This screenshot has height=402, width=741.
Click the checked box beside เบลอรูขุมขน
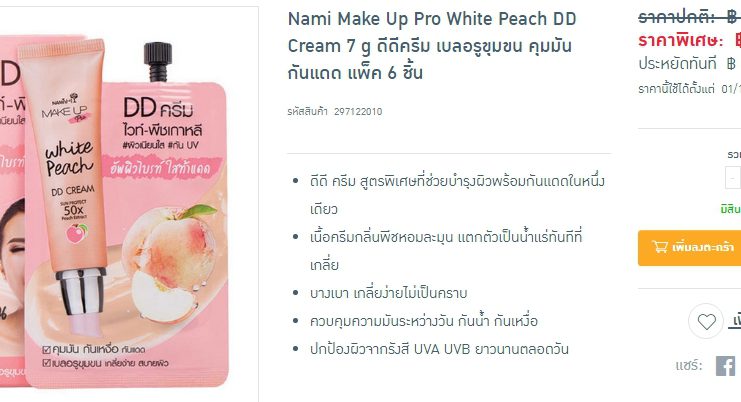click(x=46, y=363)
